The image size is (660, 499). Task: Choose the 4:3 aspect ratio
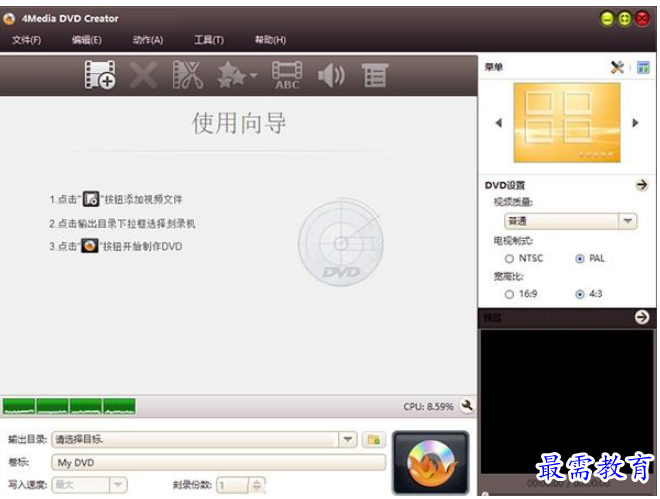(580, 294)
